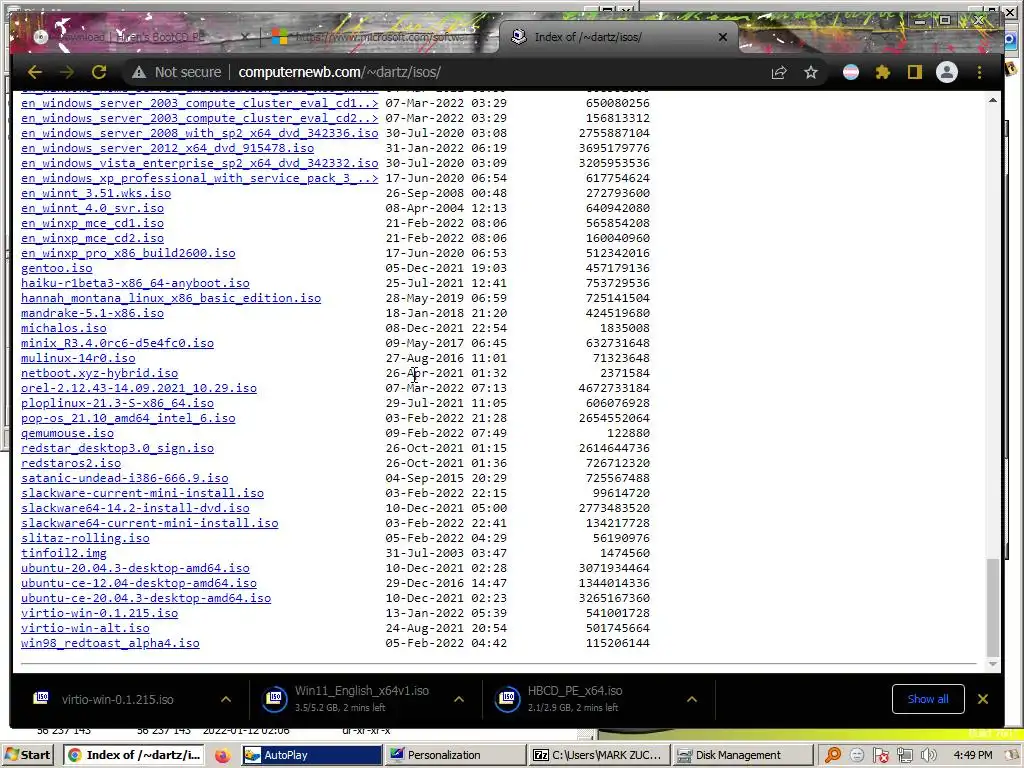
Task: Open the 7-Zip C:\Users taskbar window
Action: pos(599,755)
